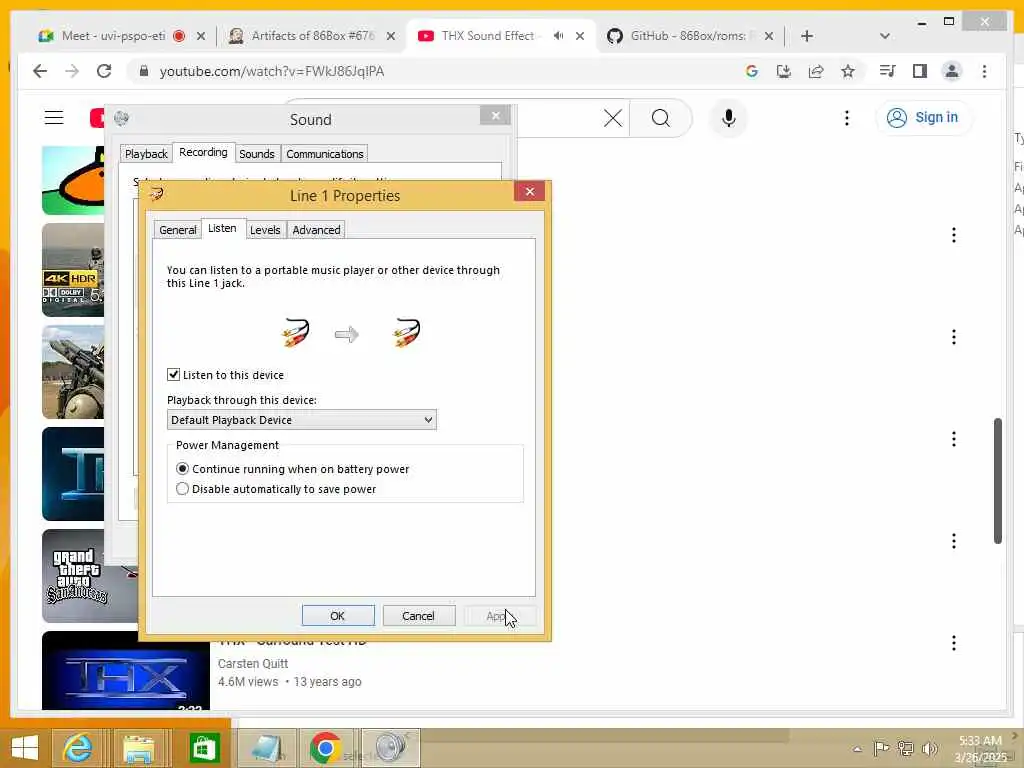Open YouTube settings three-dot menu near Sign in
1024x768 pixels.
tap(846, 118)
